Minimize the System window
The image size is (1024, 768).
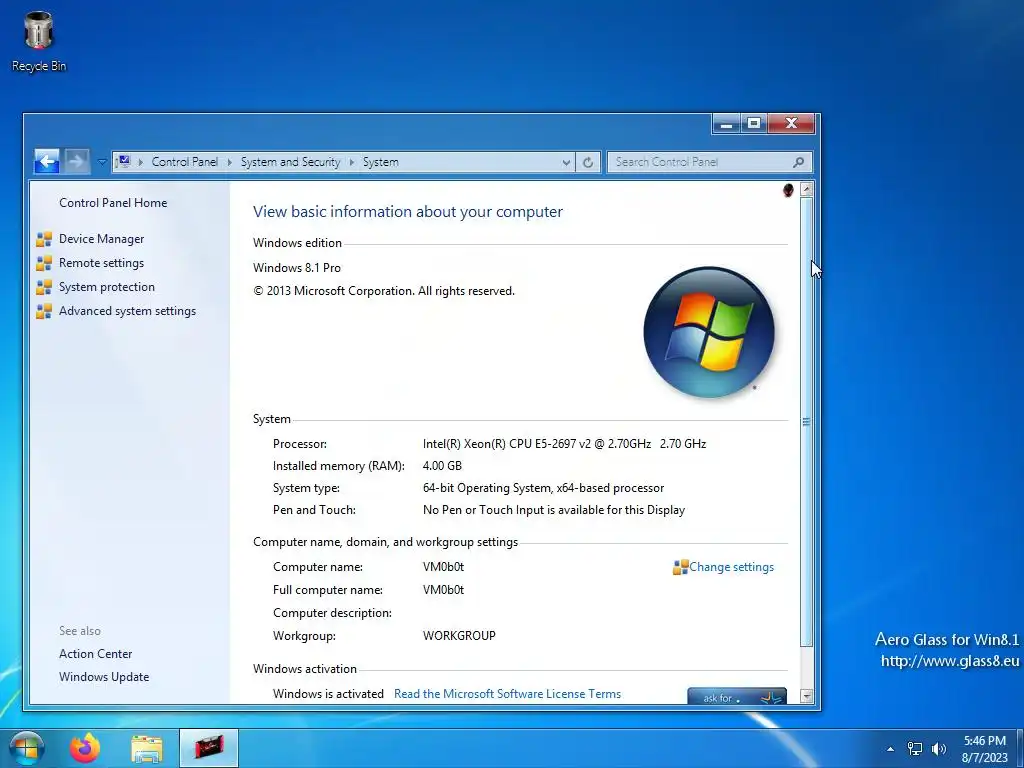726,123
